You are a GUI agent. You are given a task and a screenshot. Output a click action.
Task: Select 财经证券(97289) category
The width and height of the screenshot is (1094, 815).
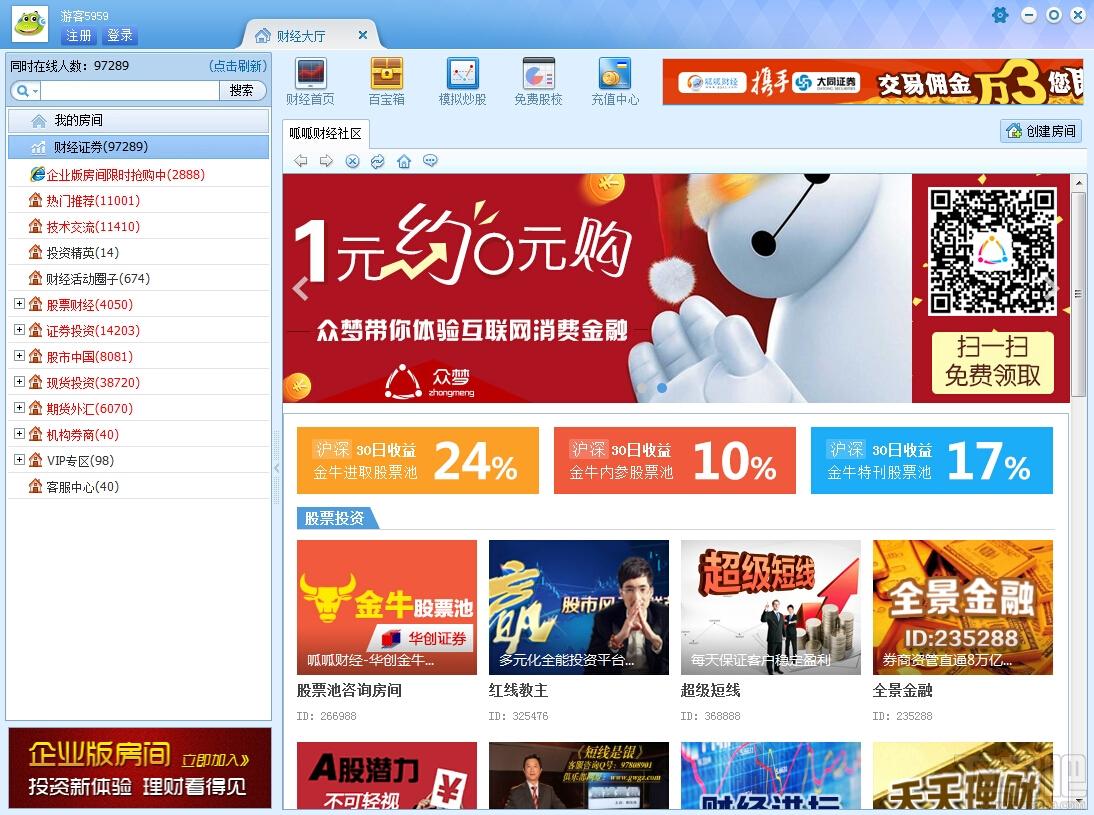click(x=138, y=147)
